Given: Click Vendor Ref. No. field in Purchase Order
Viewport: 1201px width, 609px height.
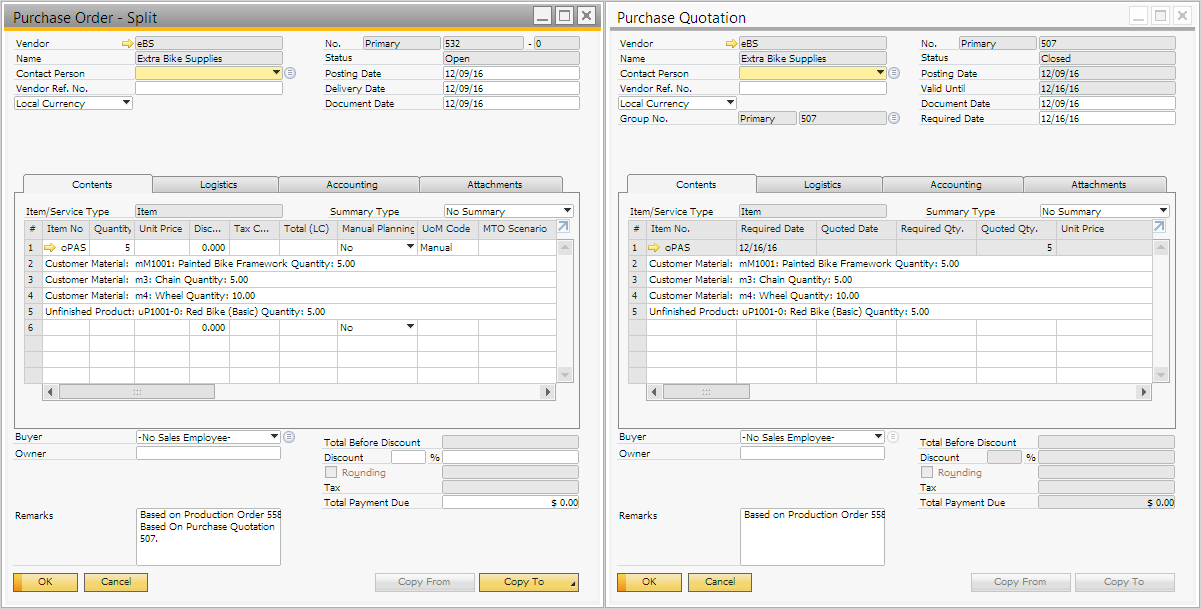Looking at the screenshot, I should (x=208, y=88).
